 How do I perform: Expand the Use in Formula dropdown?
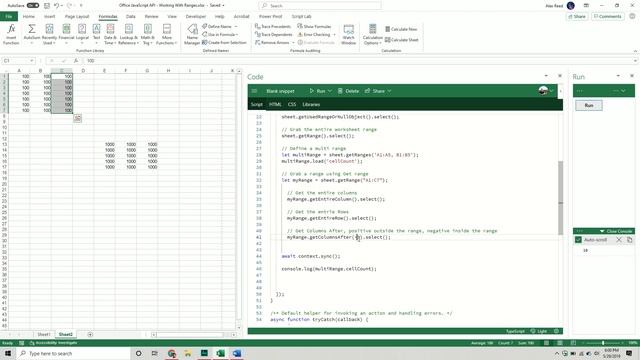coord(237,35)
